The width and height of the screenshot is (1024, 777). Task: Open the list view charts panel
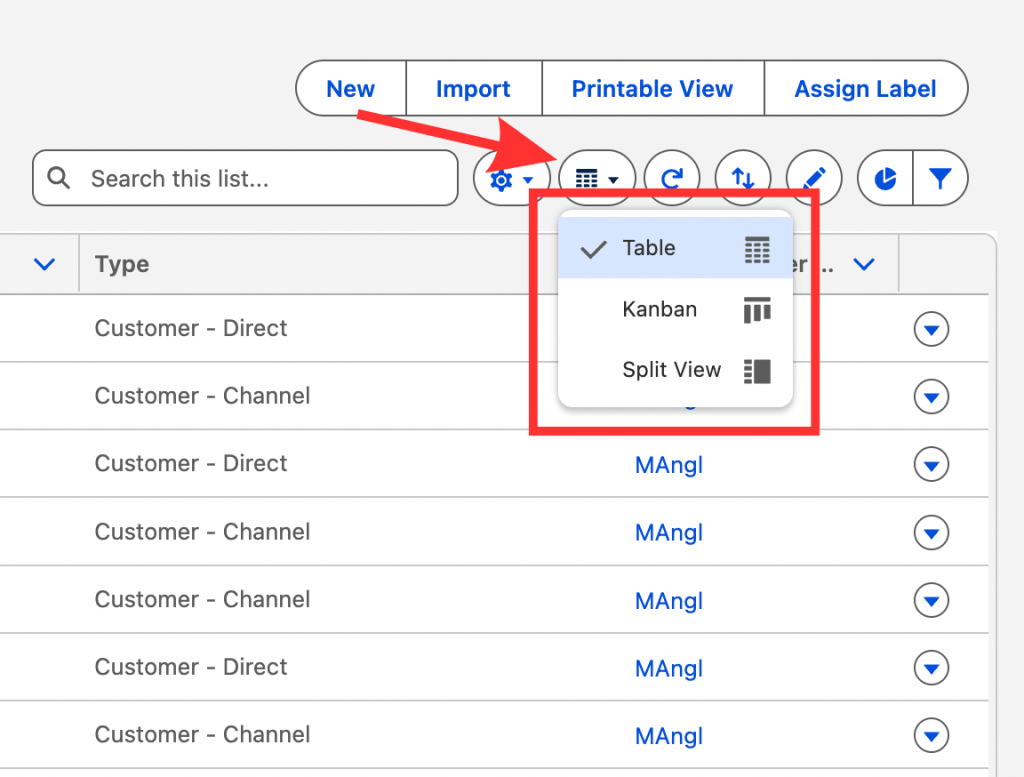(884, 177)
